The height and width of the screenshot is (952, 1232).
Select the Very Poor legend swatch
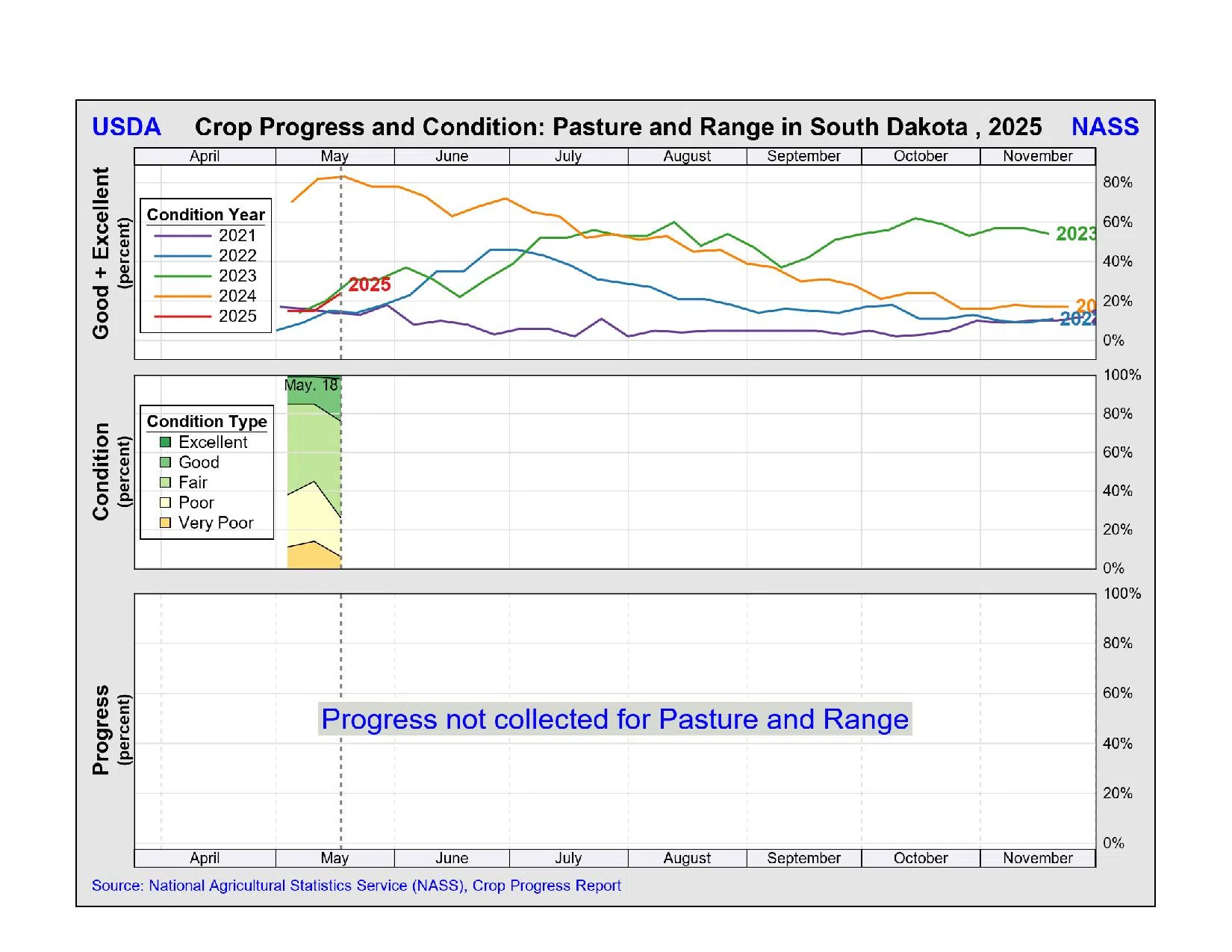pyautogui.click(x=165, y=523)
